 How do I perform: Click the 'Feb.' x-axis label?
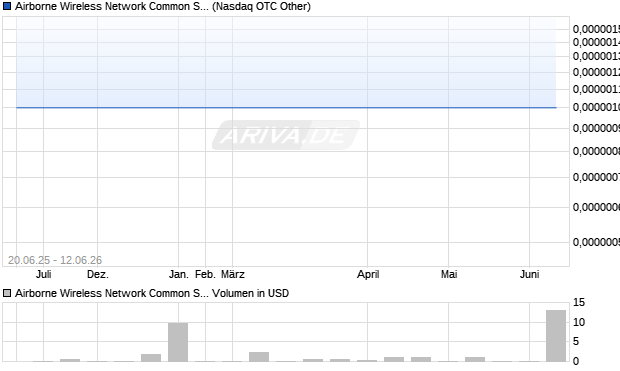205,274
